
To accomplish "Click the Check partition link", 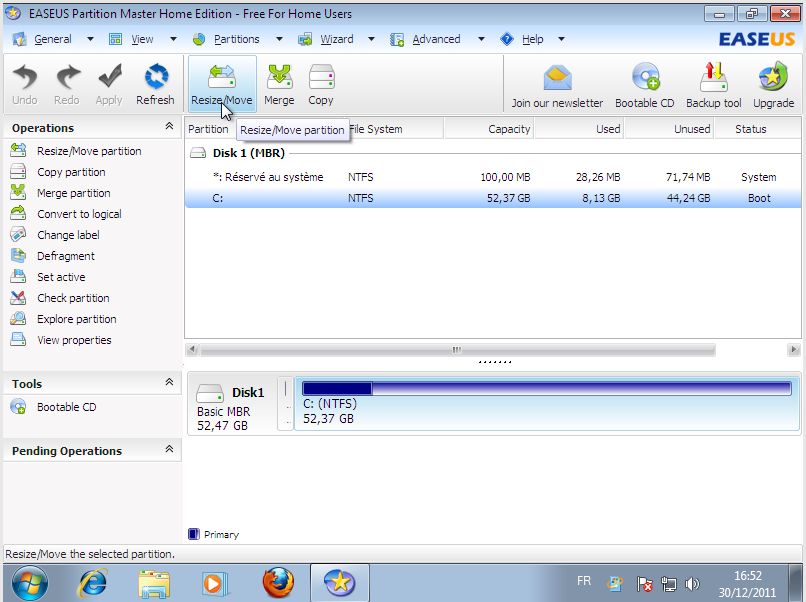I will pyautogui.click(x=73, y=298).
